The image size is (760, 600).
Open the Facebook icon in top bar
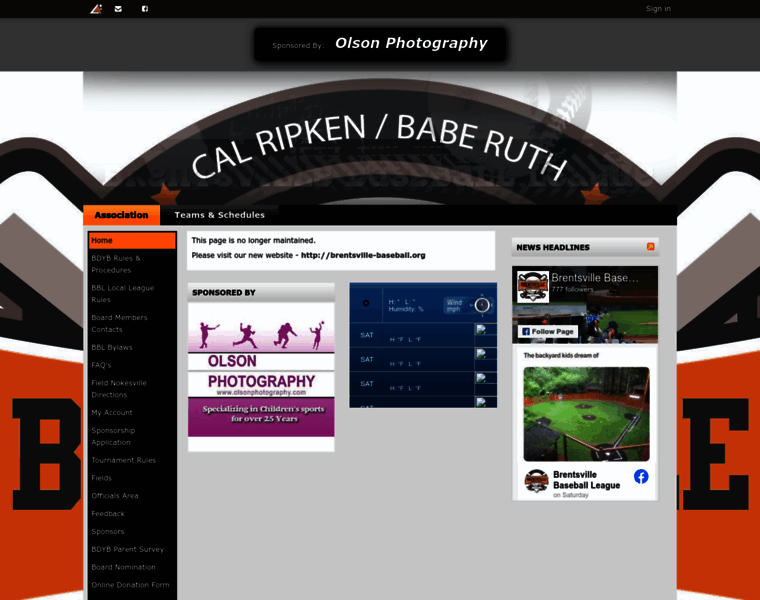click(145, 9)
